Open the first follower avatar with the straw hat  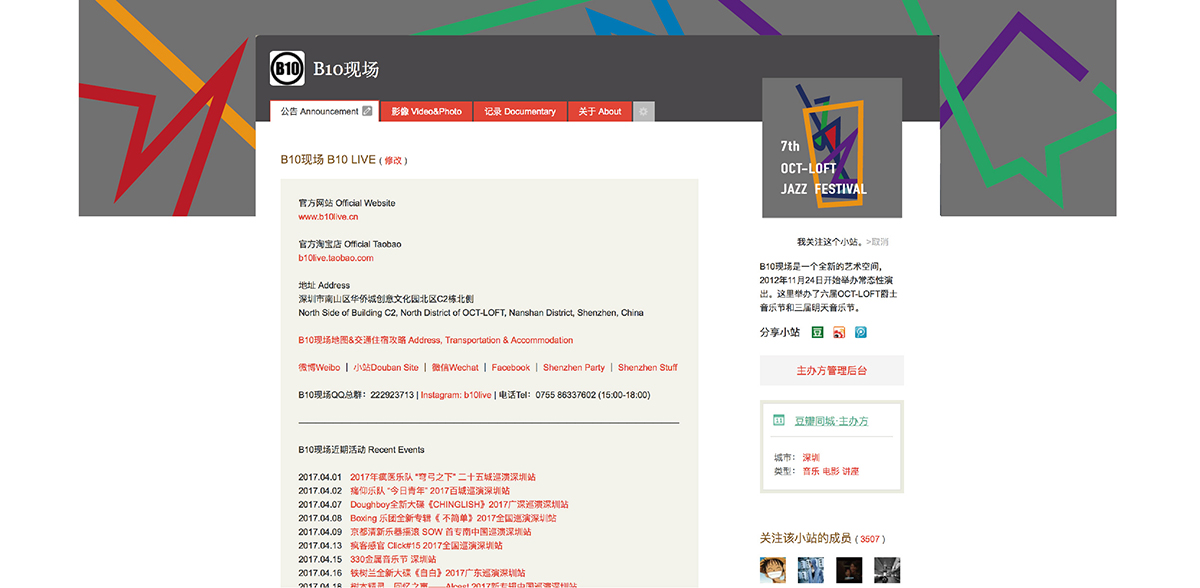click(x=773, y=570)
